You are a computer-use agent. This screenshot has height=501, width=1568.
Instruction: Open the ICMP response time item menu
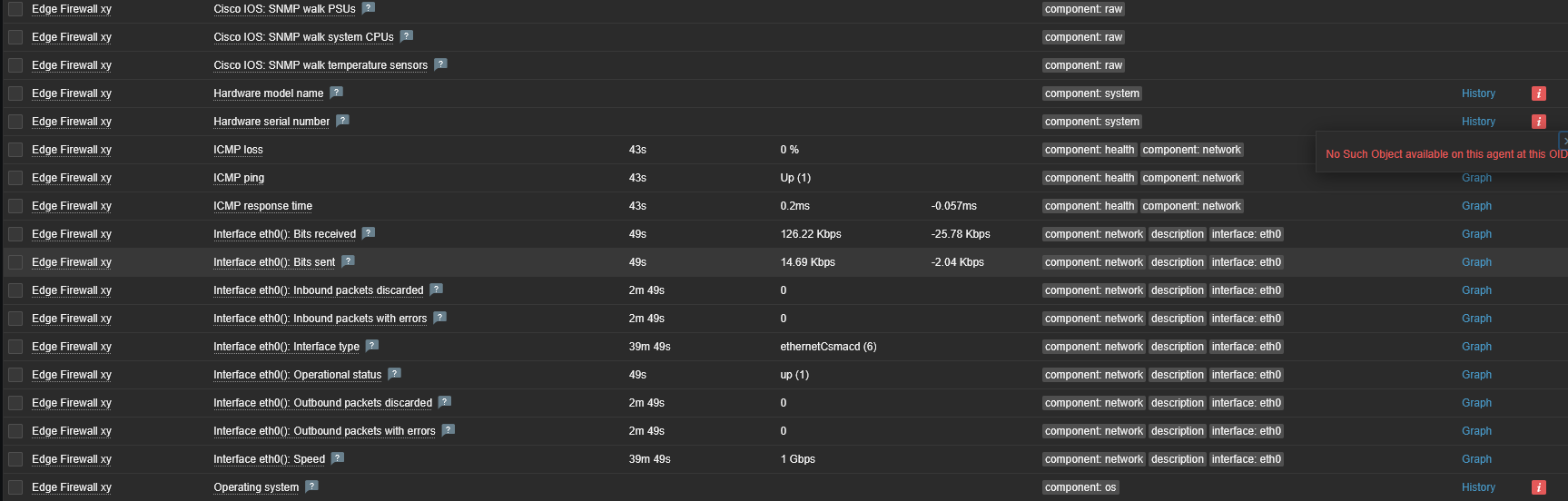point(262,206)
